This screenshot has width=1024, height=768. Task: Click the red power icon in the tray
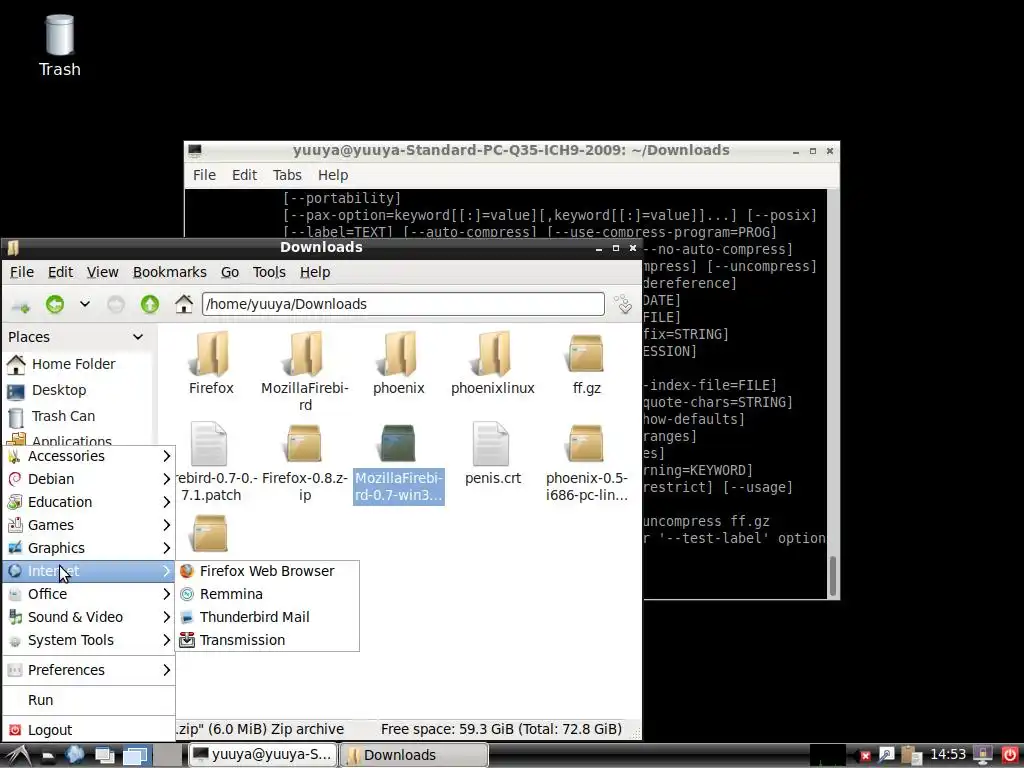pyautogui.click(x=1010, y=756)
